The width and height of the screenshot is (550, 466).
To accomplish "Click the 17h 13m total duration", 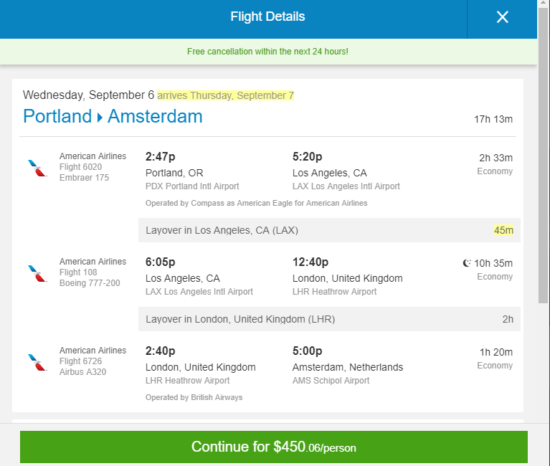I will coord(493,119).
